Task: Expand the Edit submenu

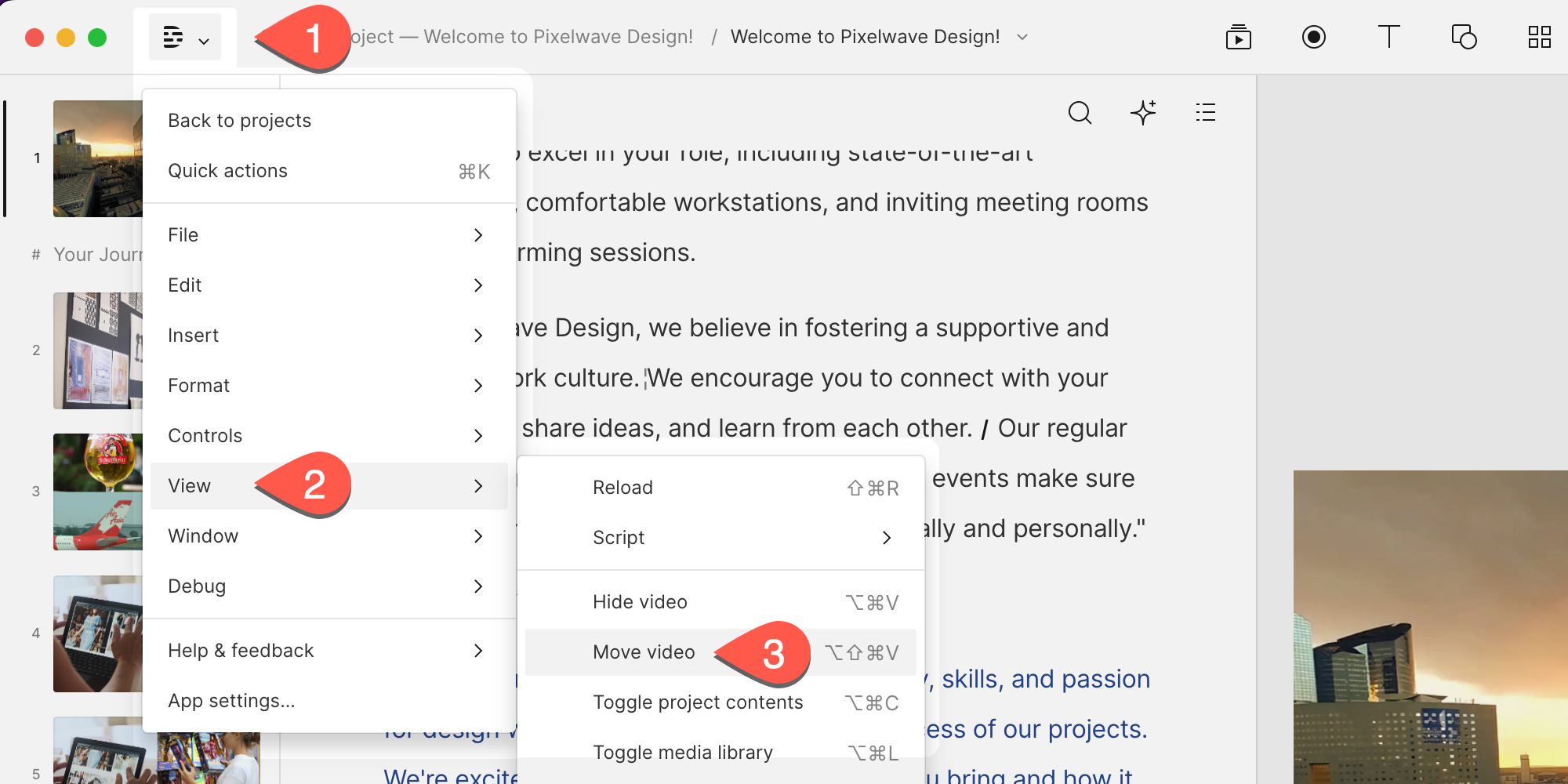Action: point(329,285)
